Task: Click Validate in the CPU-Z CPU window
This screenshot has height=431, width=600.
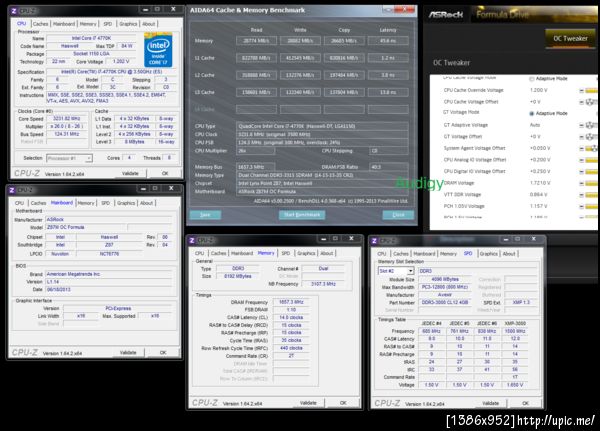Action: [x=130, y=173]
